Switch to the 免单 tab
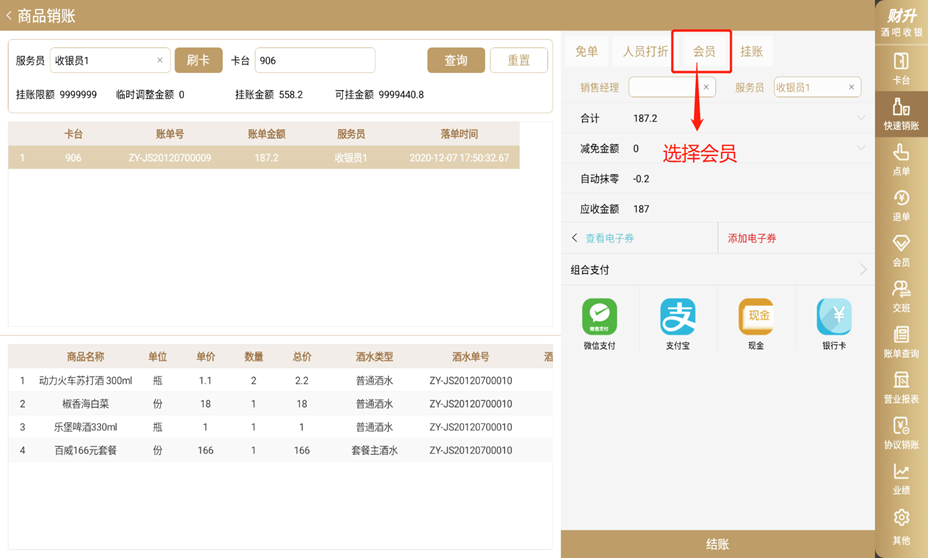Image resolution: width=928 pixels, height=558 pixels. tap(587, 51)
